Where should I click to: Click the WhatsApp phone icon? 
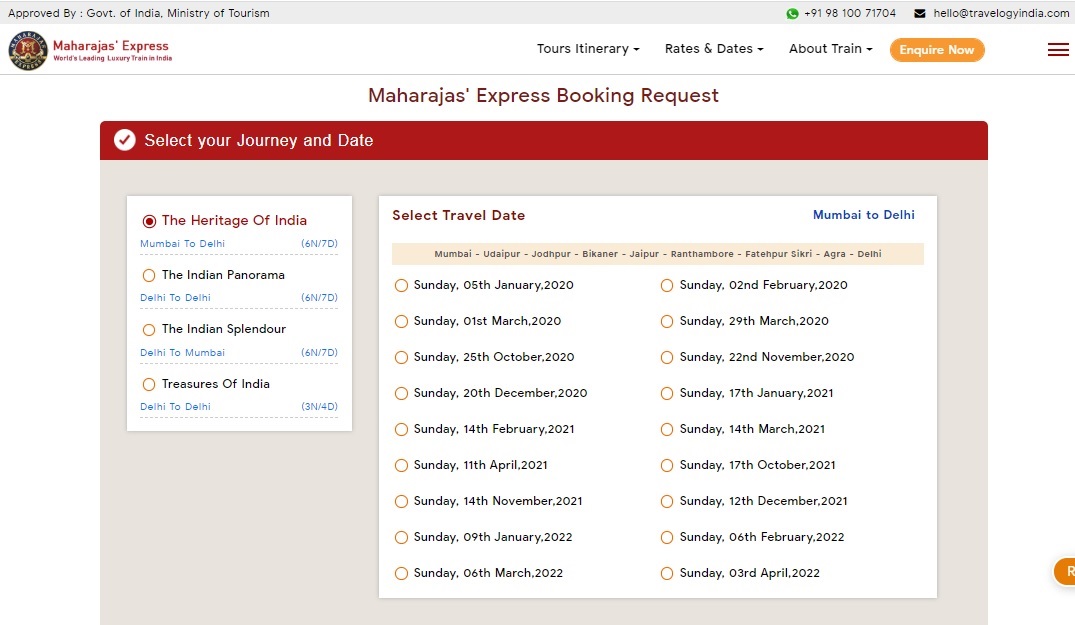pos(792,14)
